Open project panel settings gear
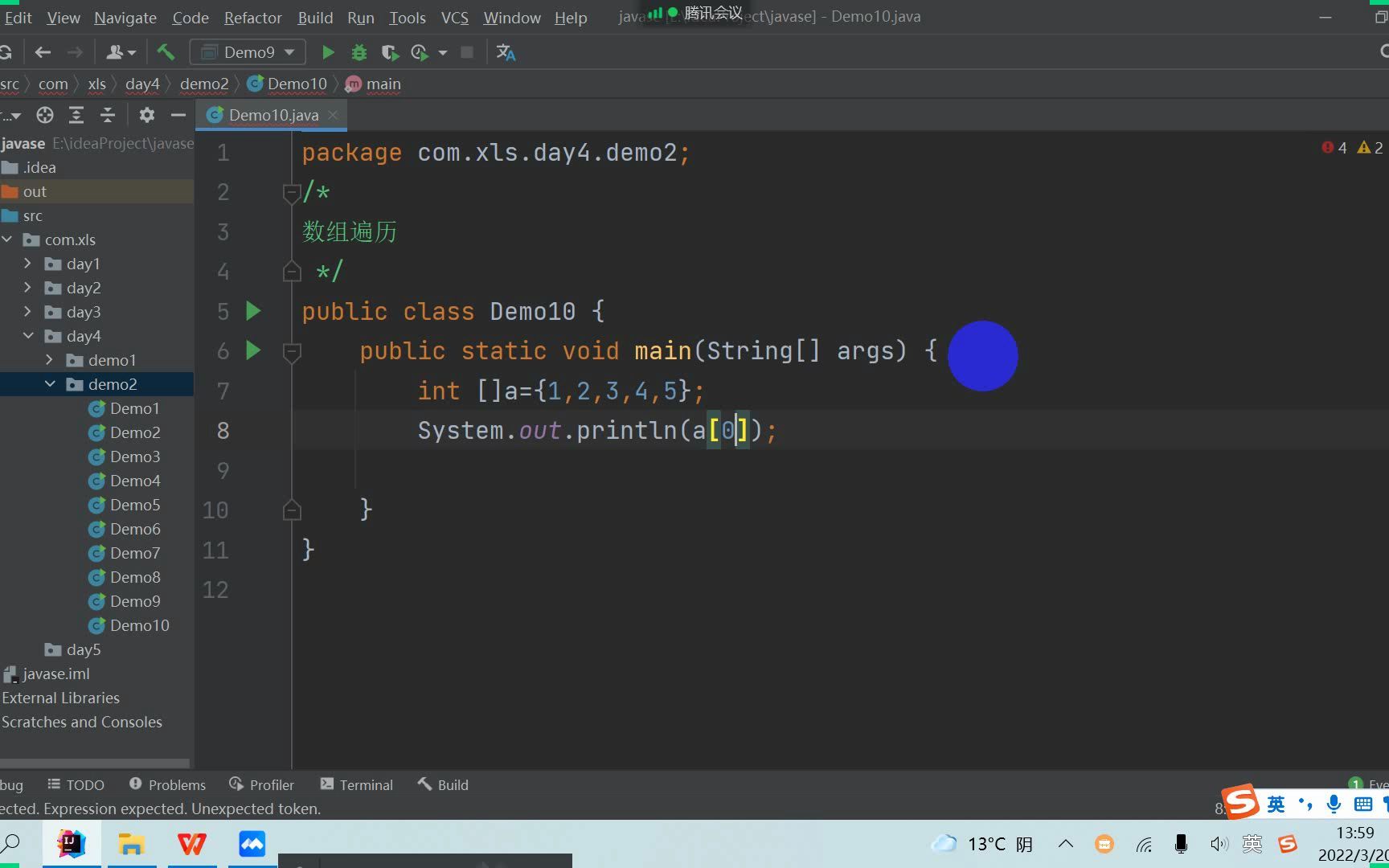 click(x=146, y=115)
